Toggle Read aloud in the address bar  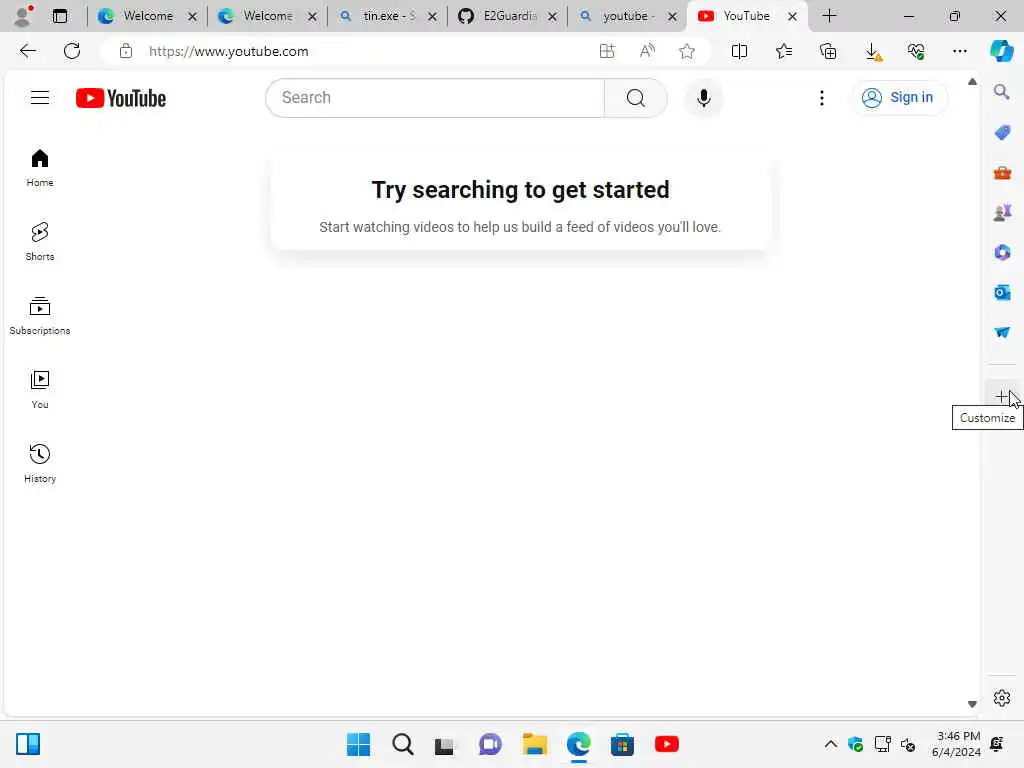pyautogui.click(x=647, y=52)
